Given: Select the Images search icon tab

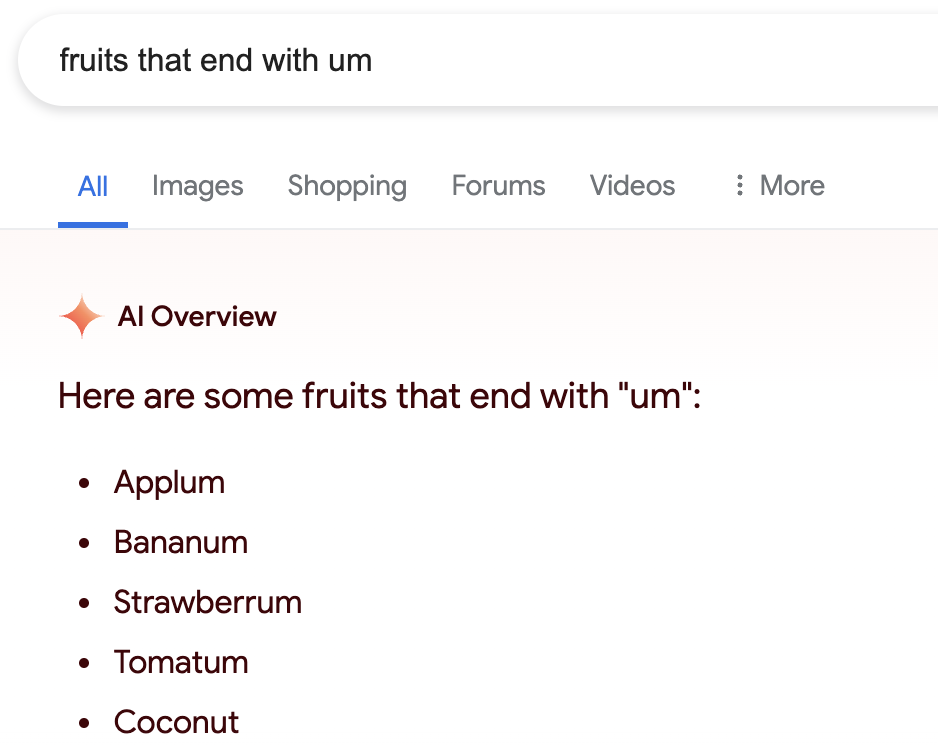Looking at the screenshot, I should (197, 186).
